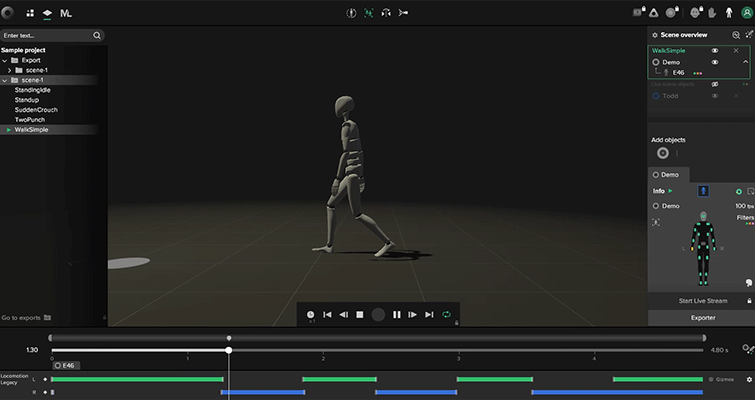Open the Standup clip
Image resolution: width=755 pixels, height=400 pixels.
(26, 100)
